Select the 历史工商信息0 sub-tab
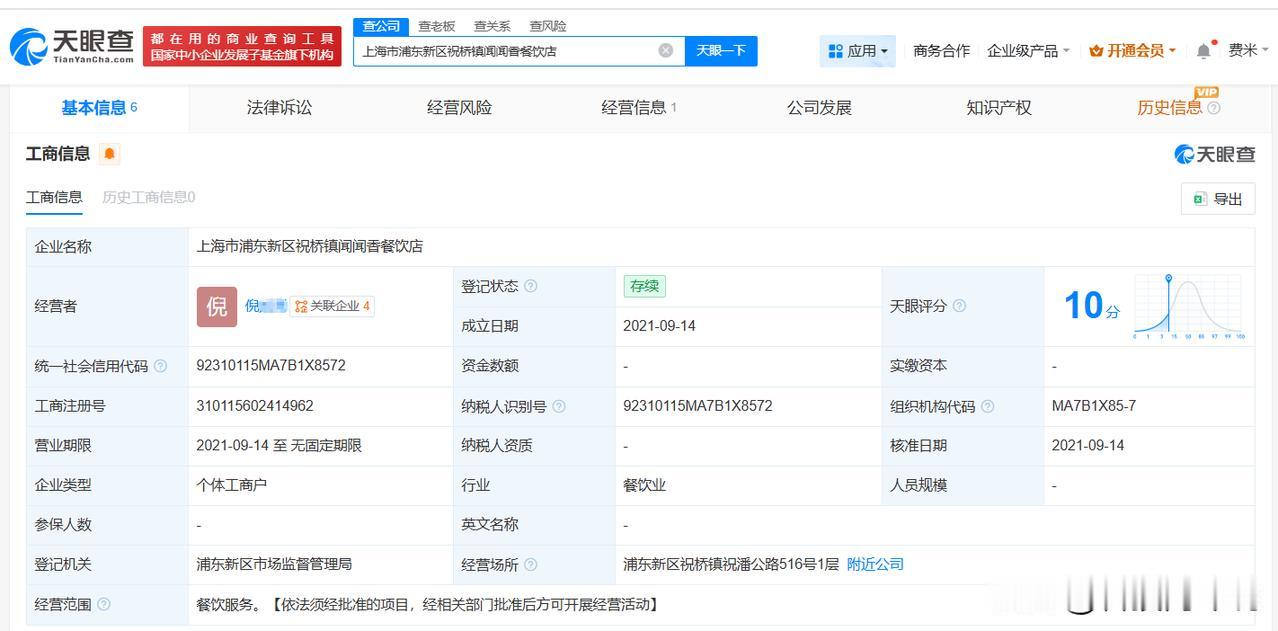Viewport: 1278px width, 631px height. (149, 197)
